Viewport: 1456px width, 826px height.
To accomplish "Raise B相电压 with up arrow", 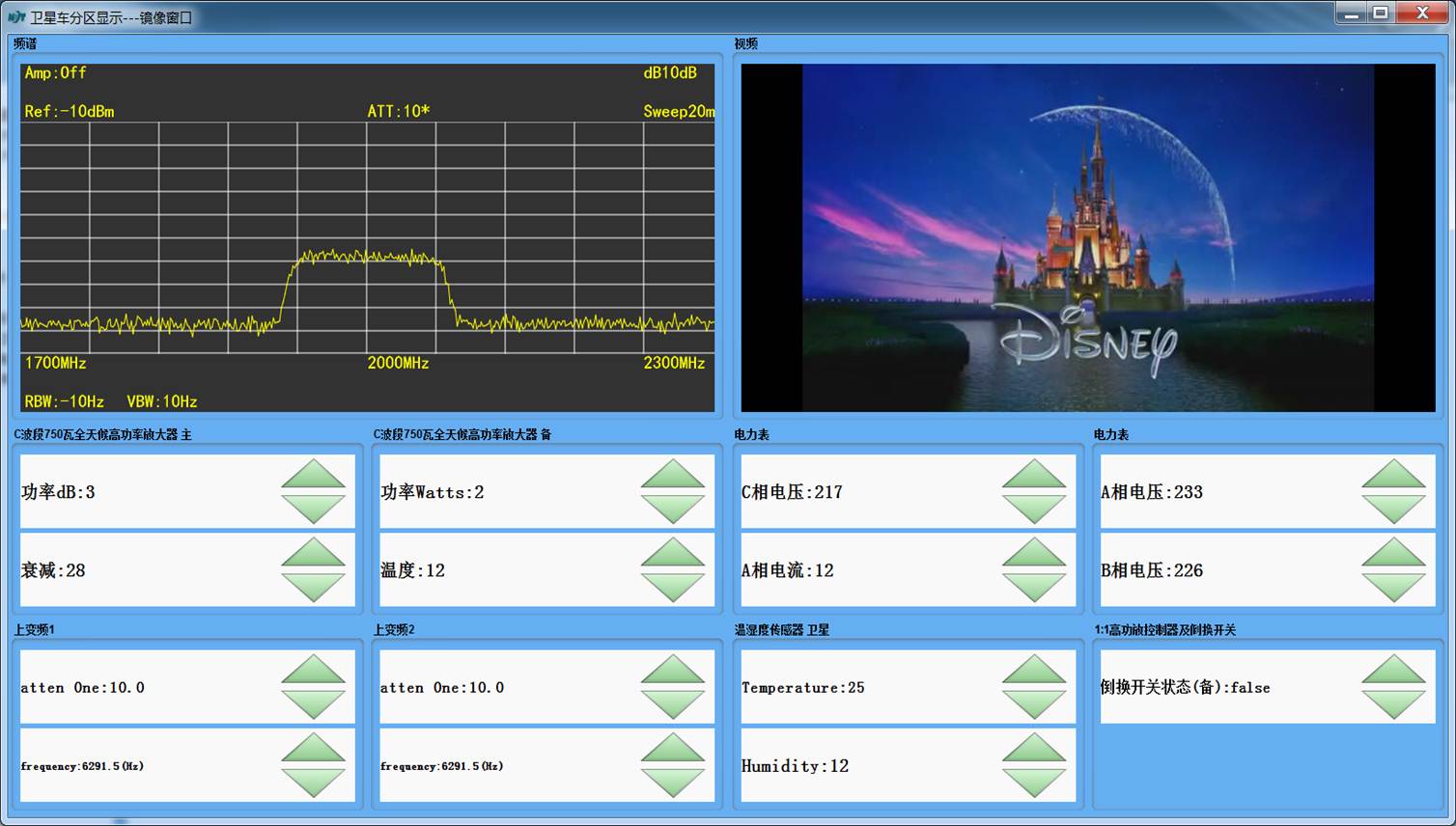I will tap(1393, 553).
